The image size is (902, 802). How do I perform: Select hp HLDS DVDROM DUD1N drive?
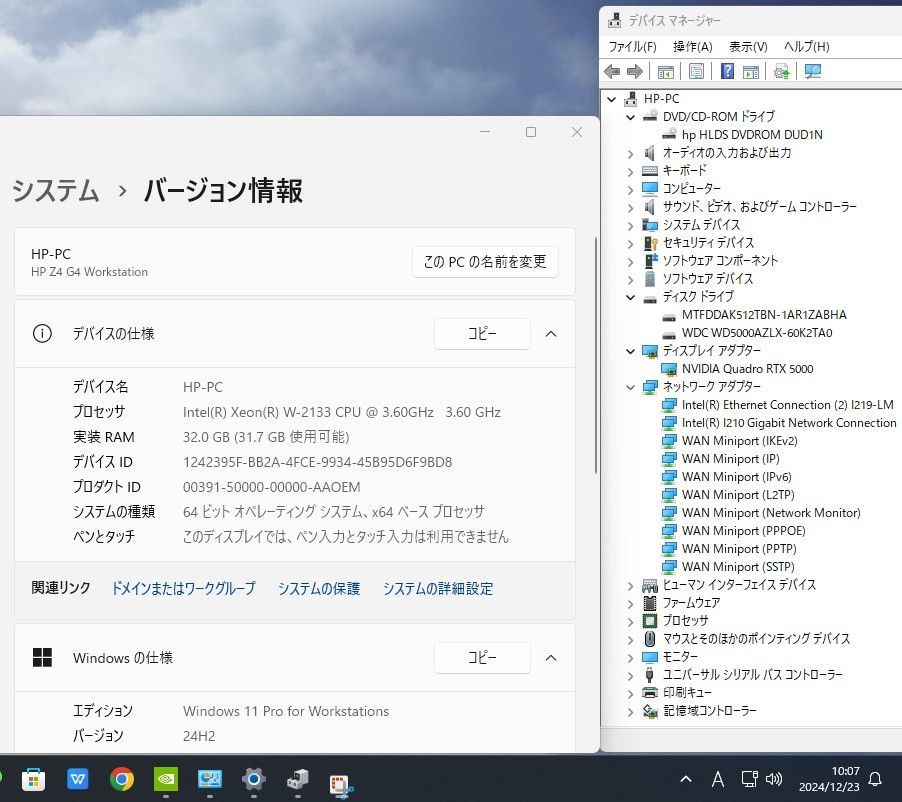(751, 135)
